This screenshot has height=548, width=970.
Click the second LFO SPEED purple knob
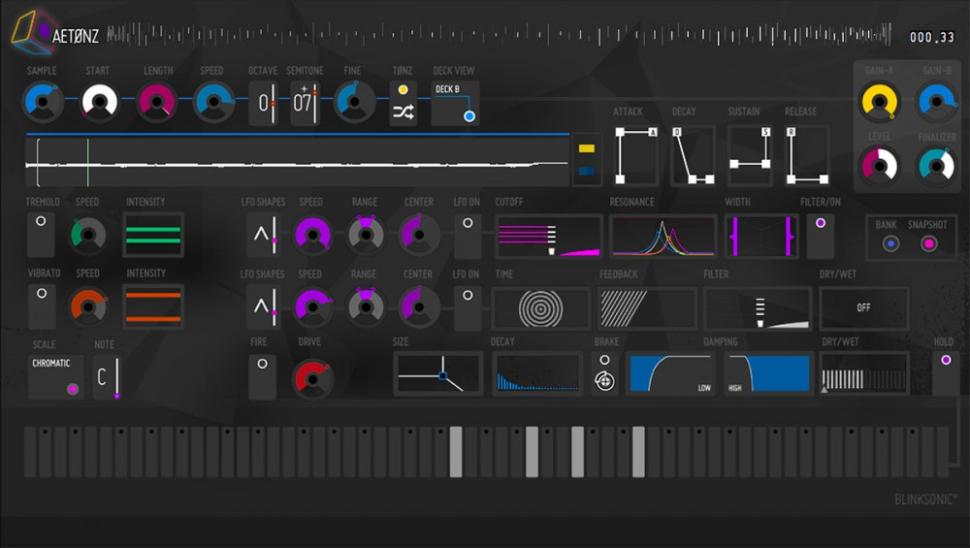pos(312,307)
